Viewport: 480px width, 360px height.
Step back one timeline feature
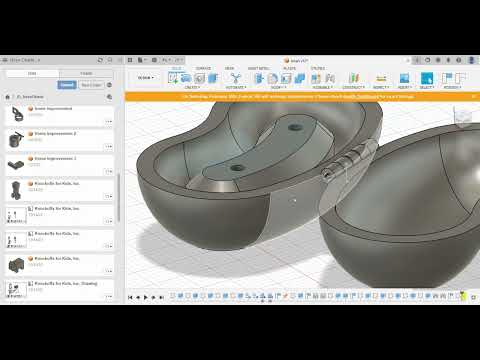click(138, 297)
